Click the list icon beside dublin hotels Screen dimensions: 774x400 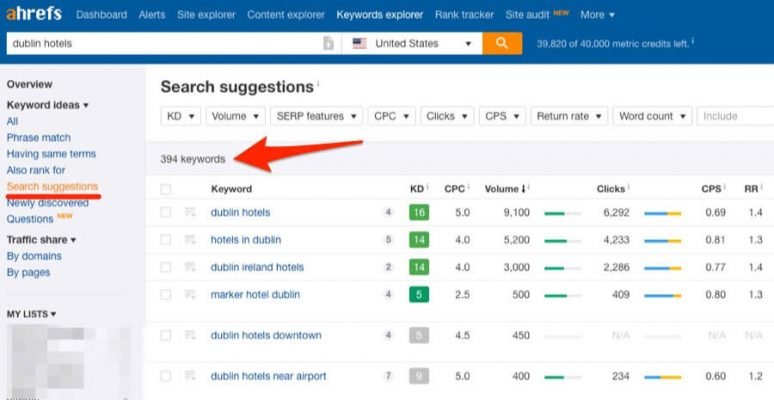tap(190, 212)
